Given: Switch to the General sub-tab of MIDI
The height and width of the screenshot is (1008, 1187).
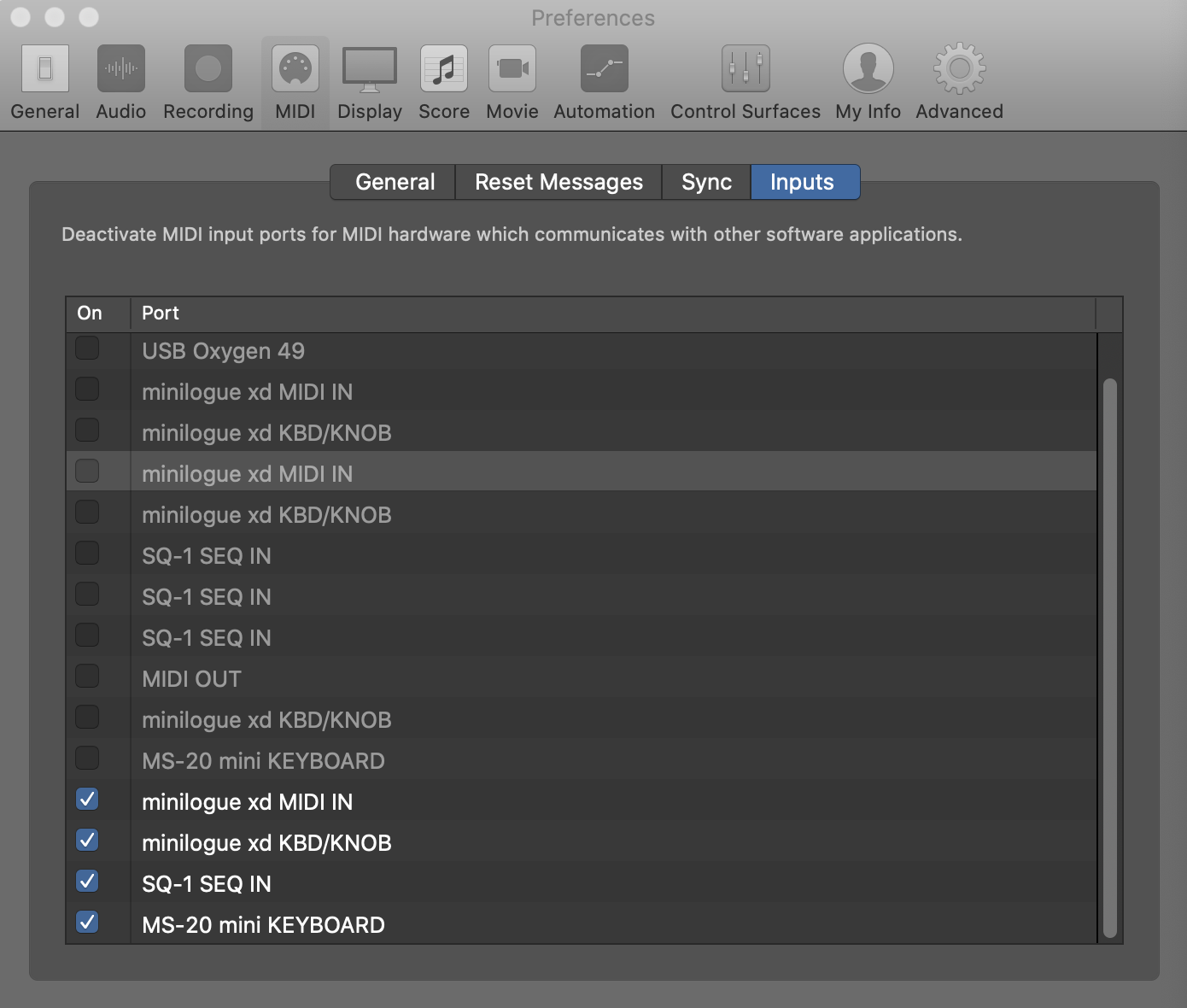Looking at the screenshot, I should pyautogui.click(x=394, y=182).
